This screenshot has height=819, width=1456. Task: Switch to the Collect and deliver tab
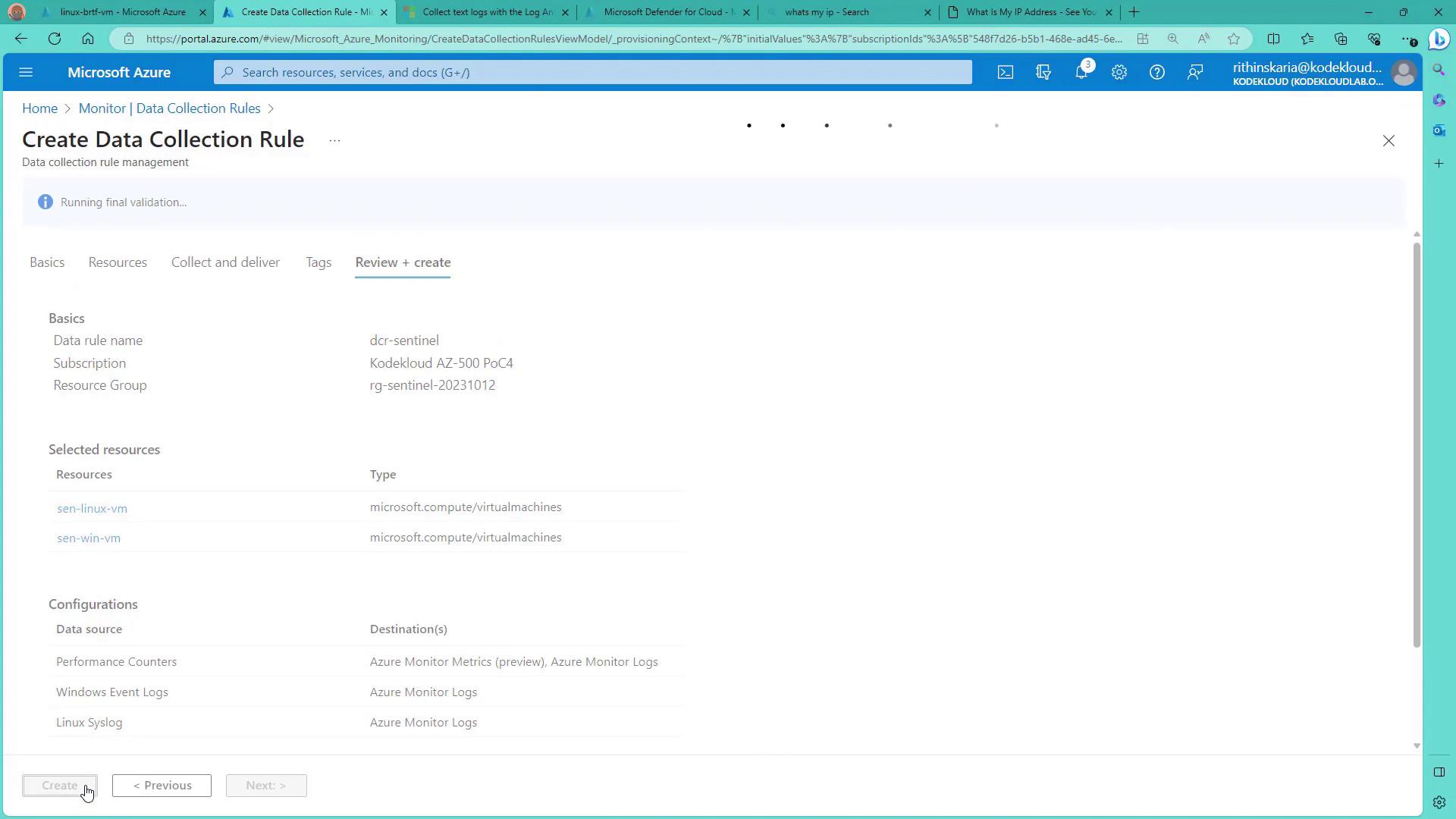(225, 262)
